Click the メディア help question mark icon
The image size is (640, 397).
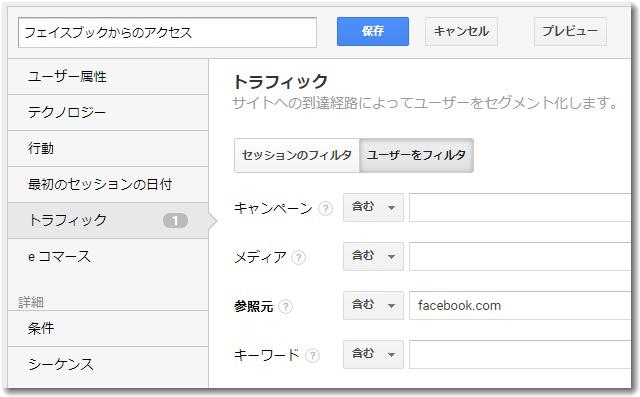coord(298,257)
